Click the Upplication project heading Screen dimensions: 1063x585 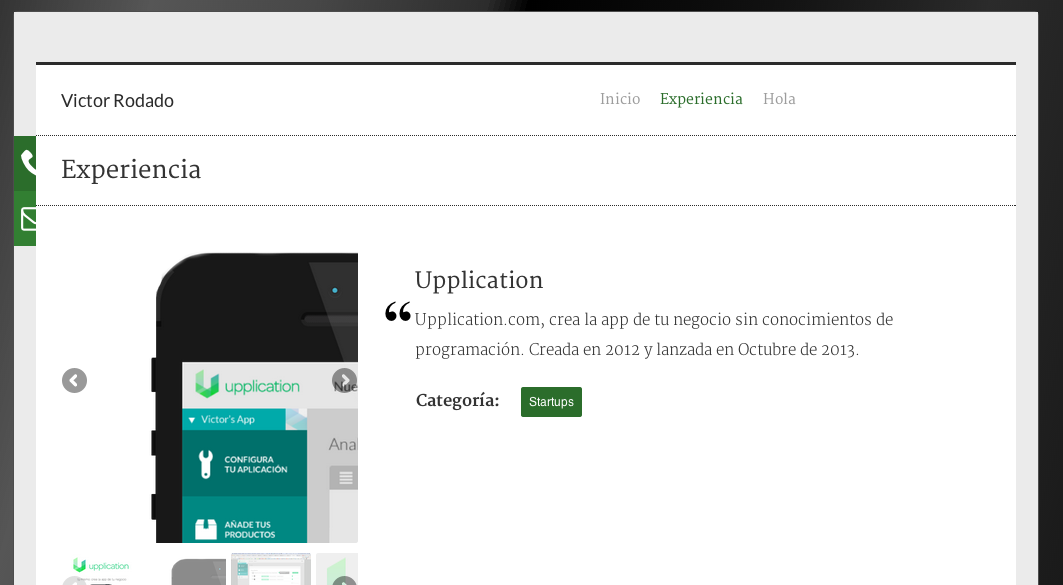coord(479,281)
